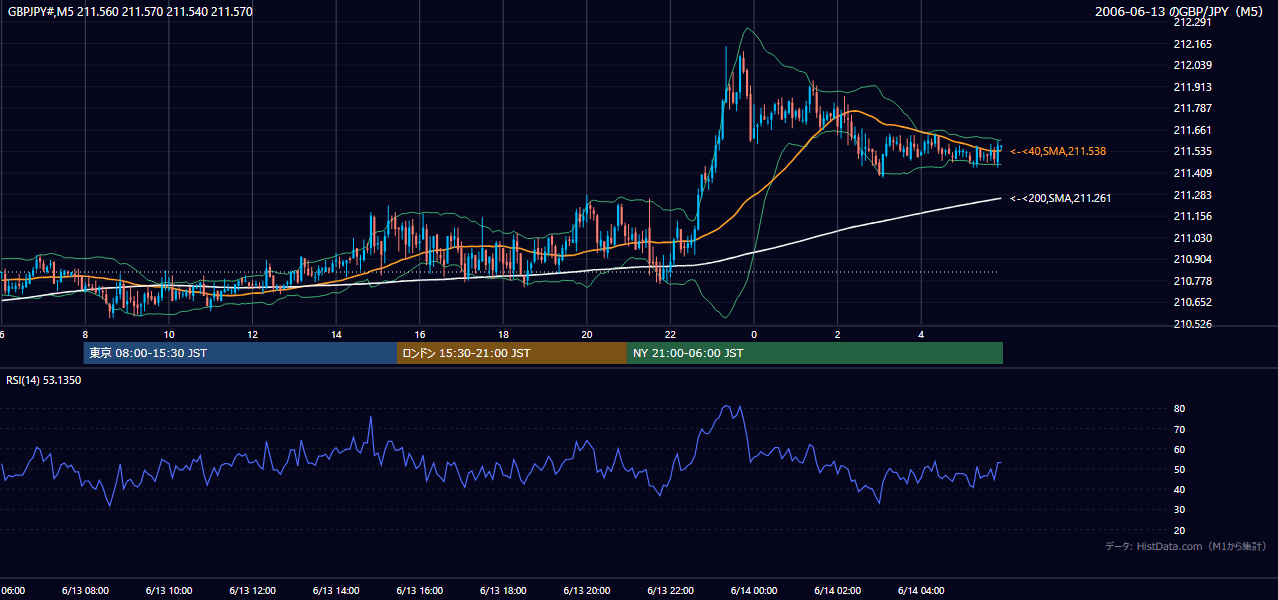
Task: Click hour tick 10 under the price chart
Action: [169, 335]
